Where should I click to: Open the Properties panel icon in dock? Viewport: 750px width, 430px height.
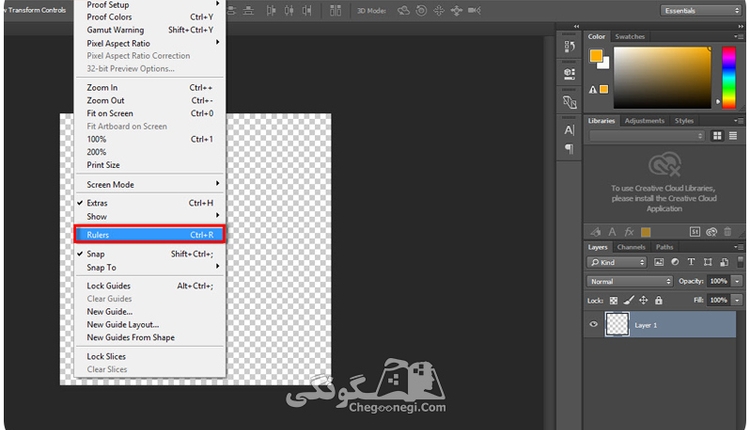coord(569,73)
